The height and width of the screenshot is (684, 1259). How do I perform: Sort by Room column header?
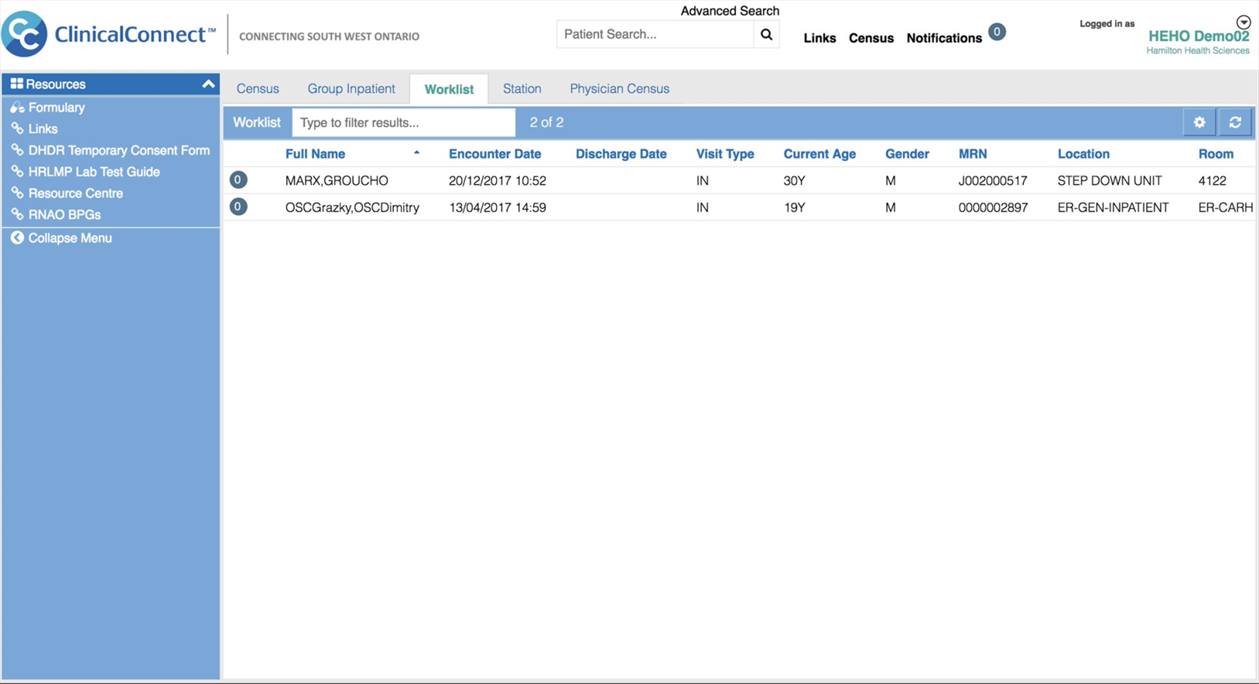tap(1216, 154)
